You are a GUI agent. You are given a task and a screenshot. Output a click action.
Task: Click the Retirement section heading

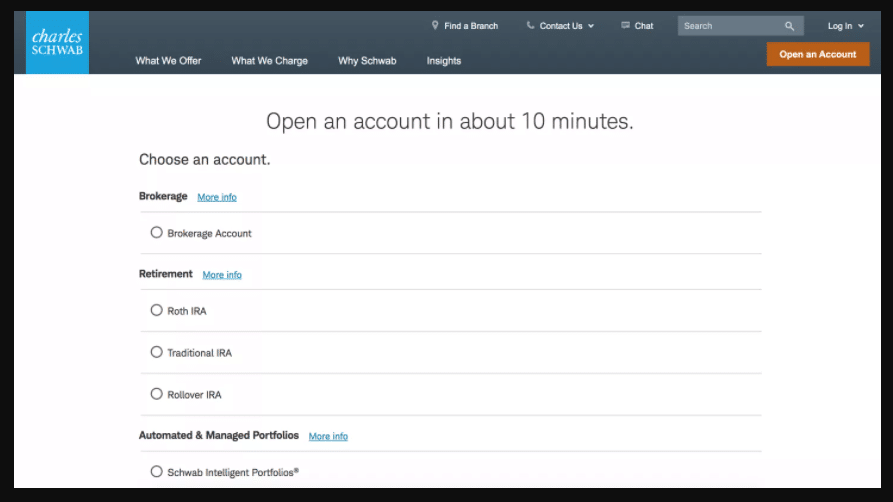pyautogui.click(x=166, y=274)
